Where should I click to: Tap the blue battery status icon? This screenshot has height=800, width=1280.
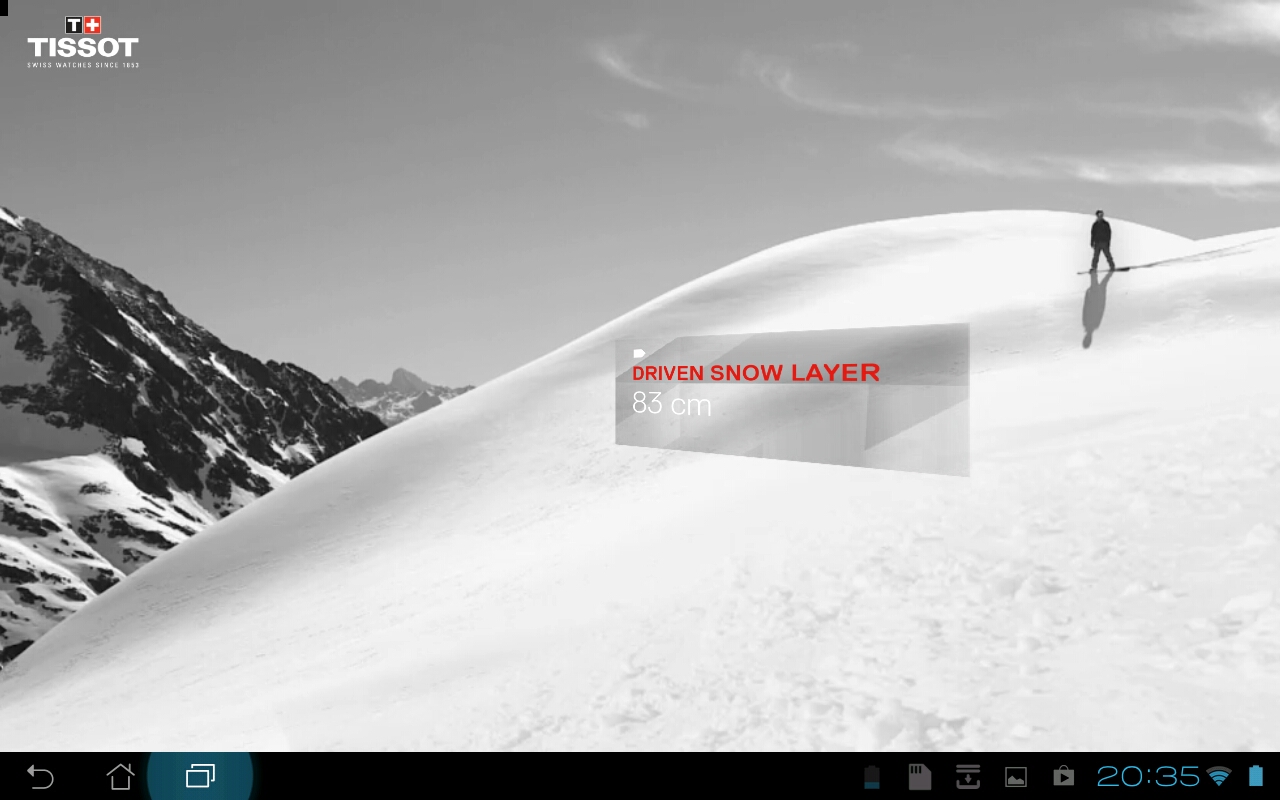pyautogui.click(x=1256, y=776)
